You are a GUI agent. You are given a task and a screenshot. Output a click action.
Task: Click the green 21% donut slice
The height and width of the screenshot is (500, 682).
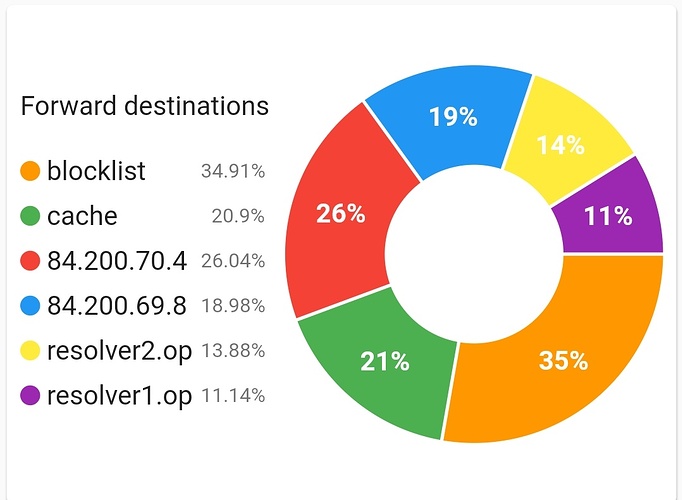[385, 362]
